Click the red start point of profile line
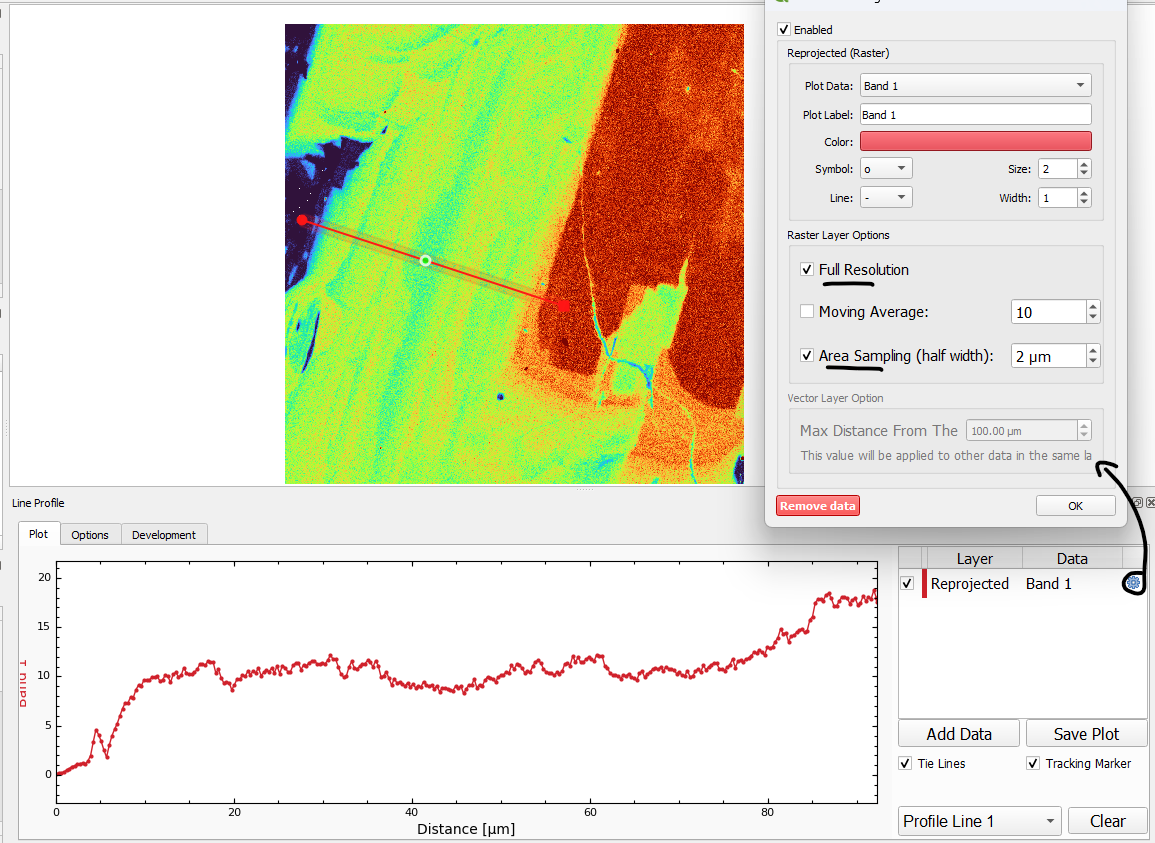 coord(302,219)
